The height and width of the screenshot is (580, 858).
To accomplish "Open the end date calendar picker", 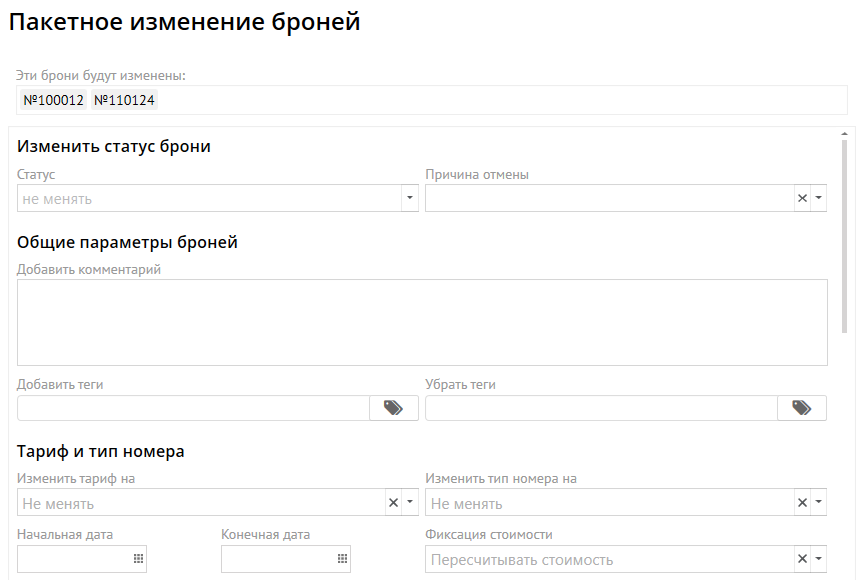I will tap(343, 559).
